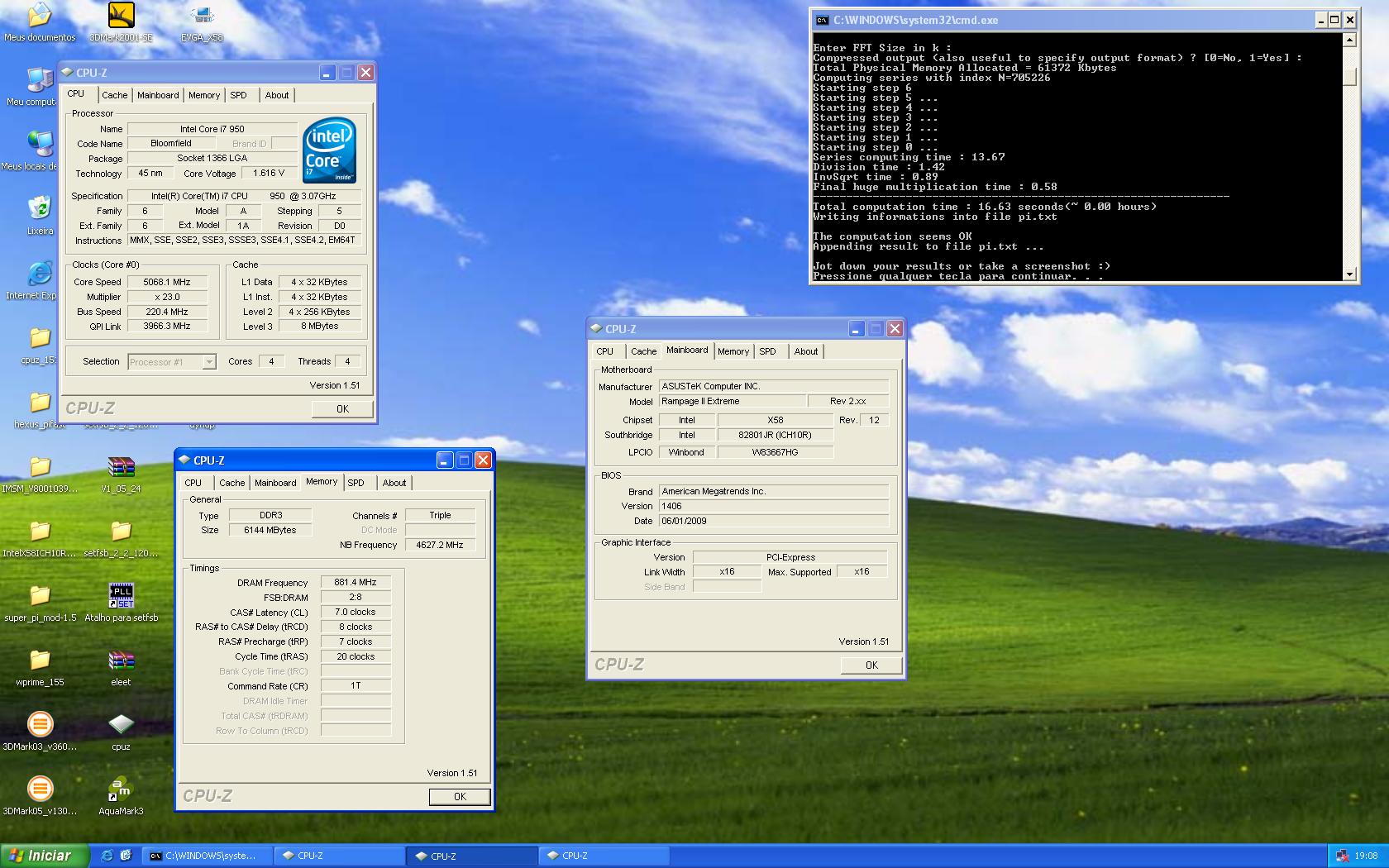Screen dimensions: 1389x868
Task: Click the cmd window scrollbar thumb
Action: (x=1350, y=77)
